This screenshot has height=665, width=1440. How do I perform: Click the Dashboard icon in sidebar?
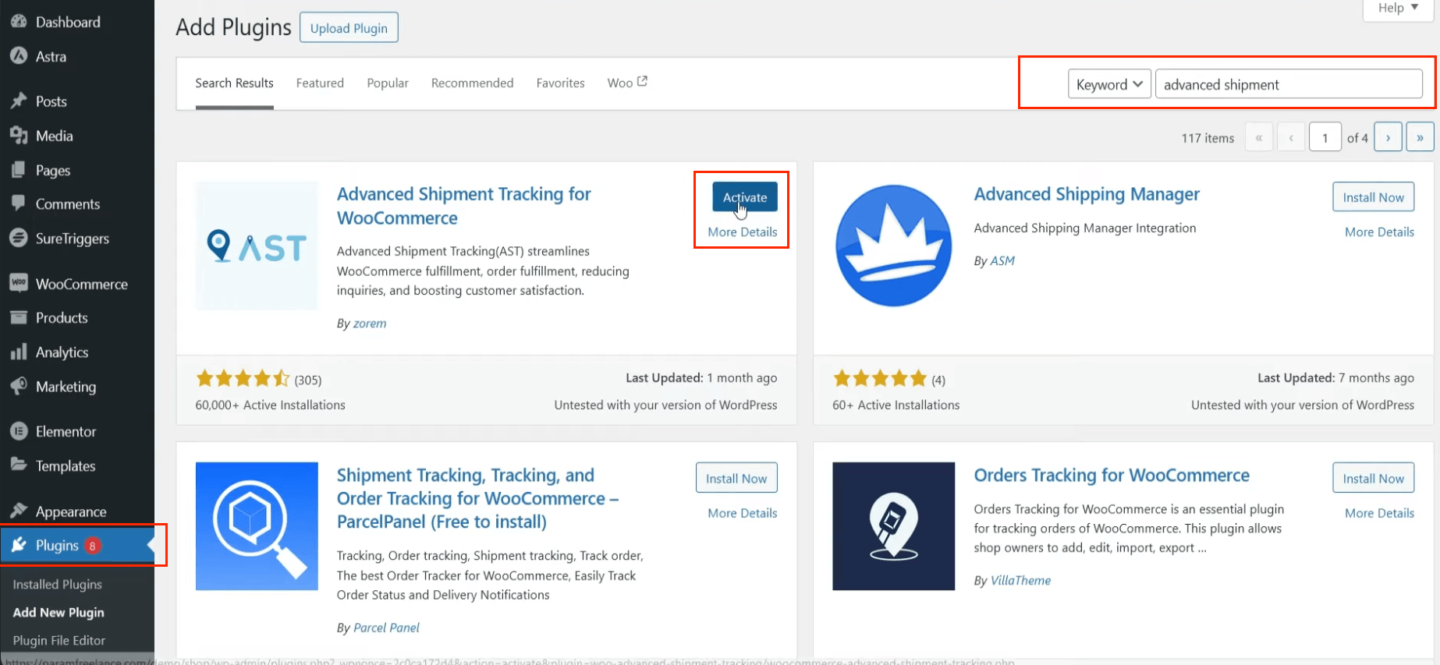click(18, 22)
